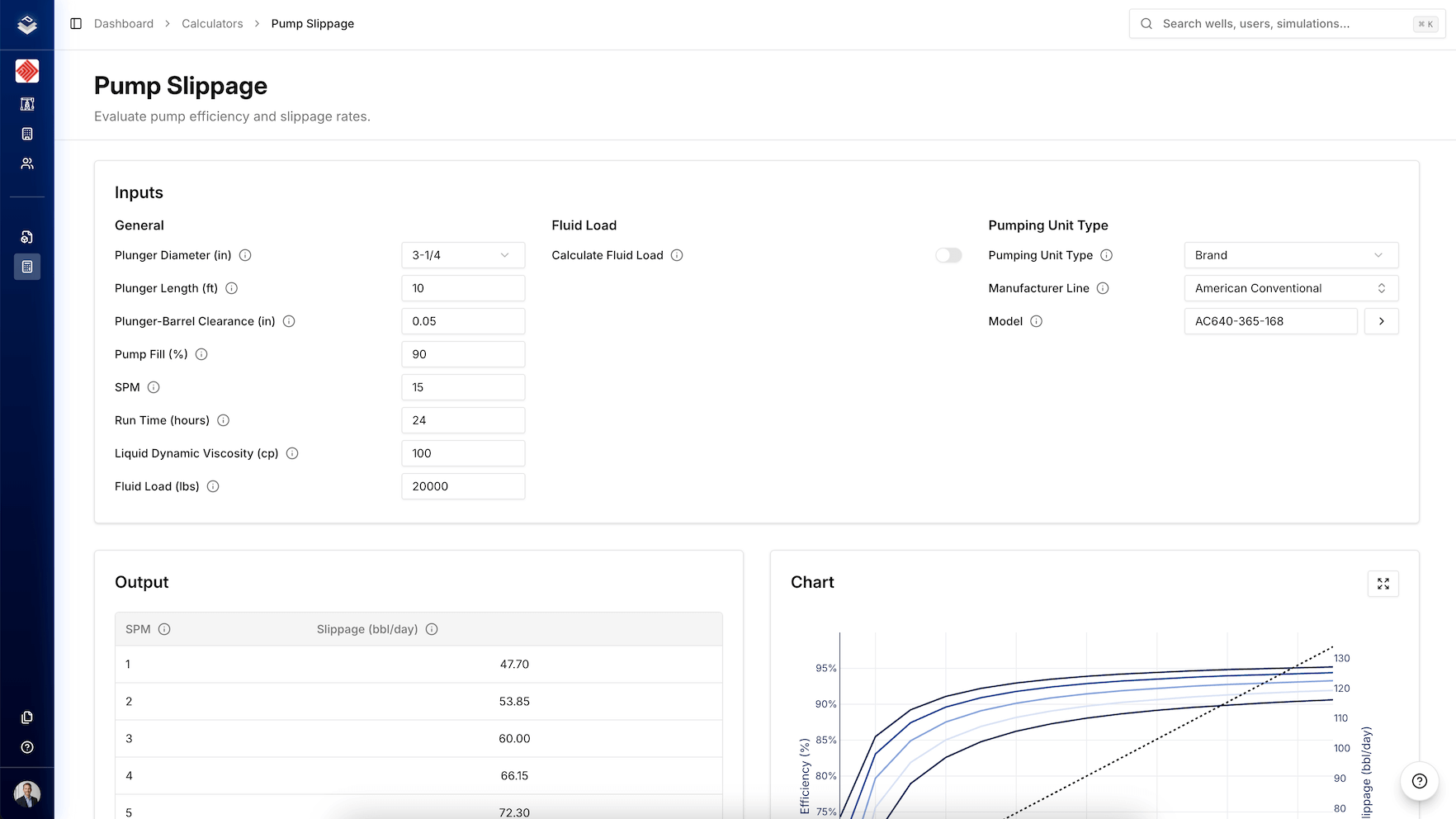Open the help icon at the sidebar bottom
This screenshot has height=819, width=1456.
[27, 747]
